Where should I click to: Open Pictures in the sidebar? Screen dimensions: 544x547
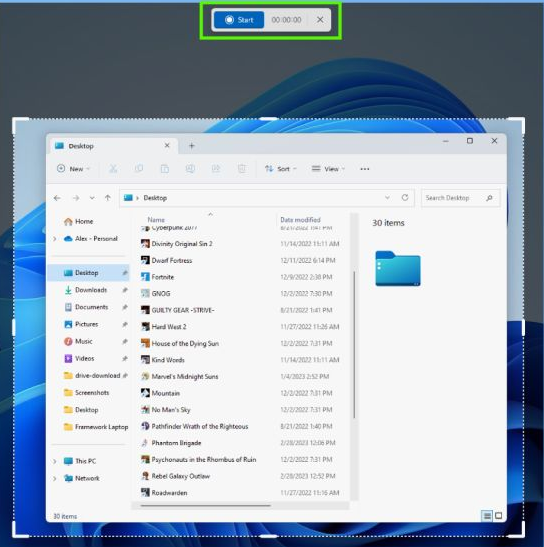(81, 324)
